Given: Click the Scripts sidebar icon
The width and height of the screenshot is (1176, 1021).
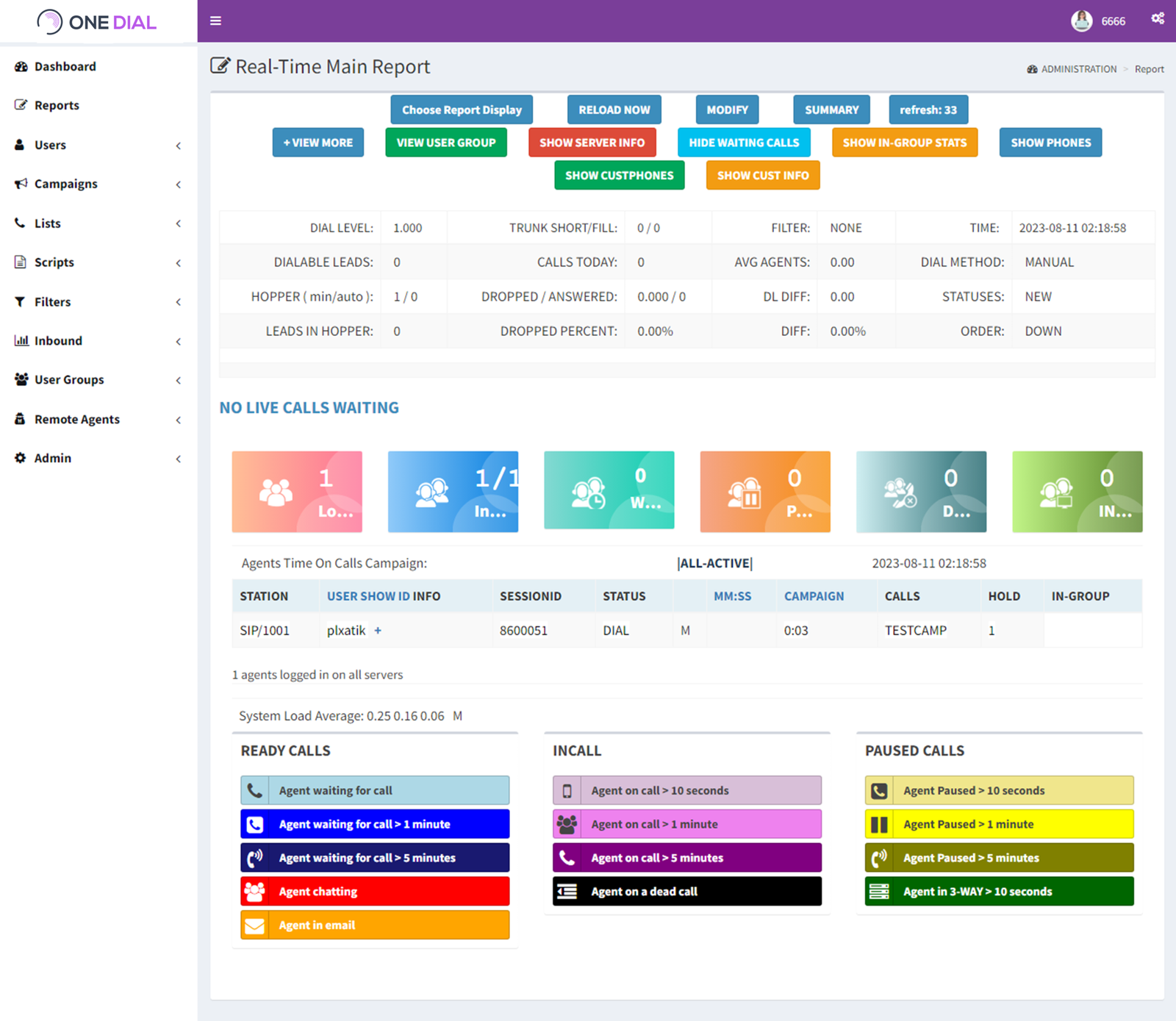Looking at the screenshot, I should 21,262.
